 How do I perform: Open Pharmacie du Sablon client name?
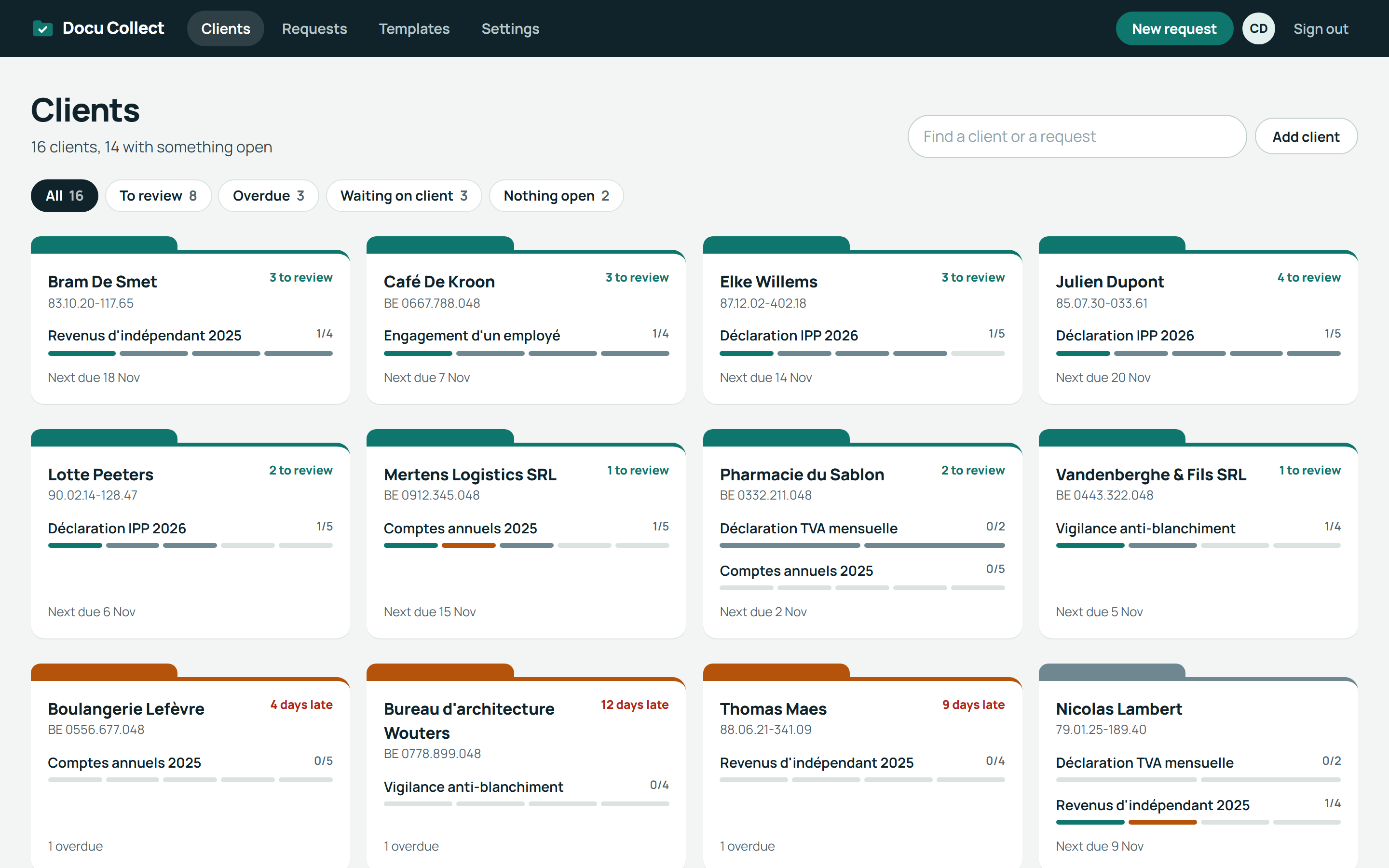tap(802, 475)
